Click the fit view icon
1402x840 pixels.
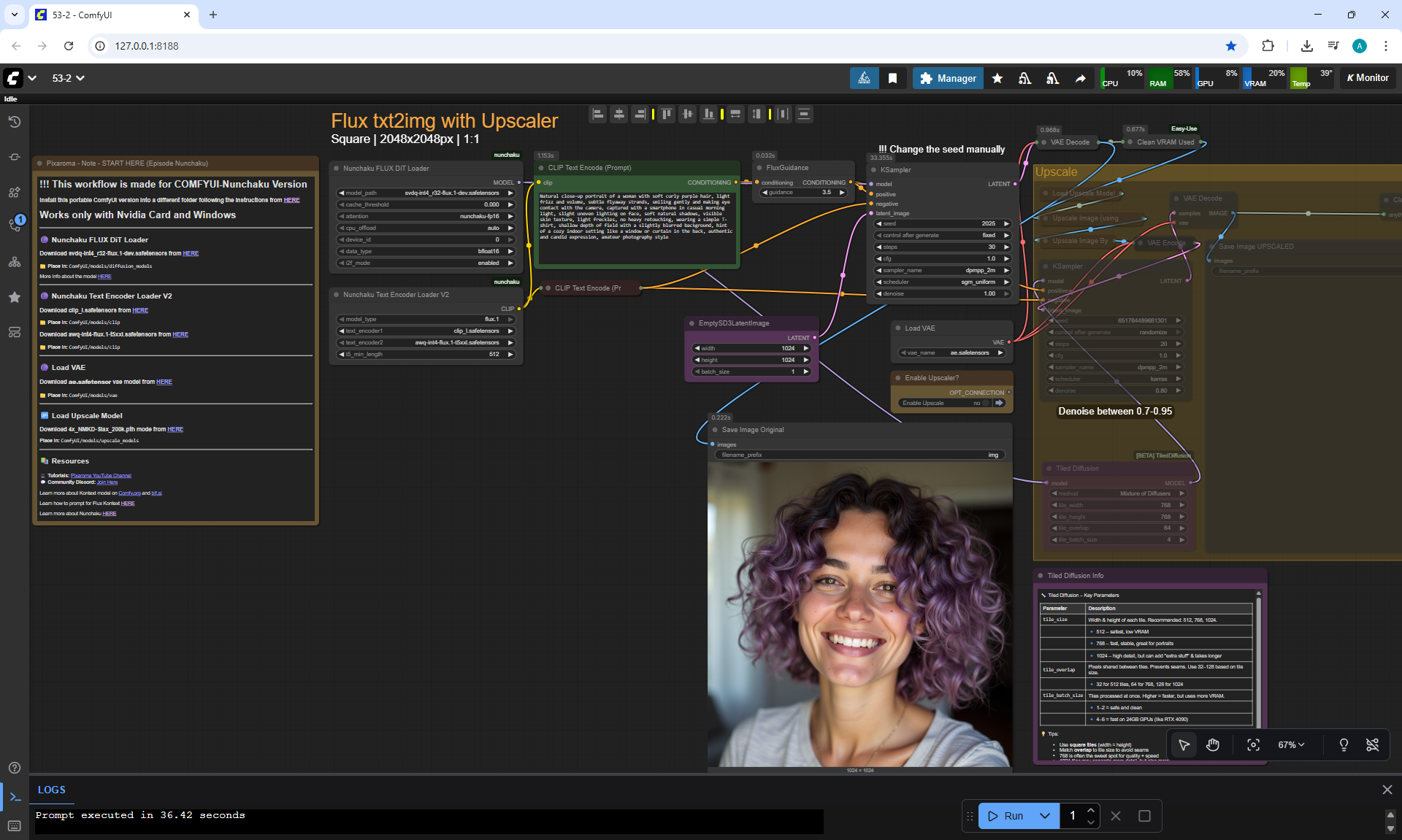tap(1253, 744)
